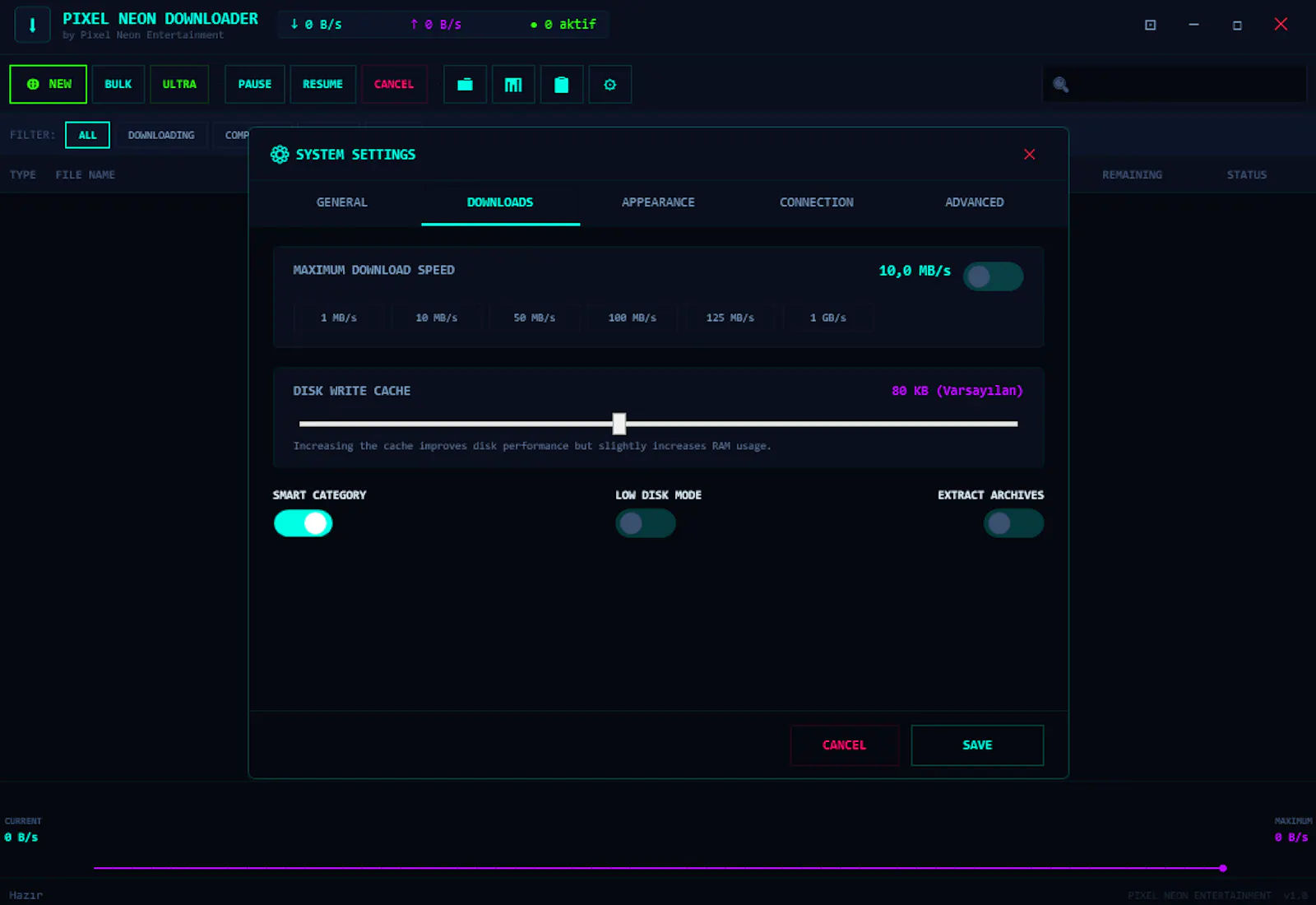Click the STATUS column header
Screen dimensions: 1316x905
pyautogui.click(x=1247, y=175)
